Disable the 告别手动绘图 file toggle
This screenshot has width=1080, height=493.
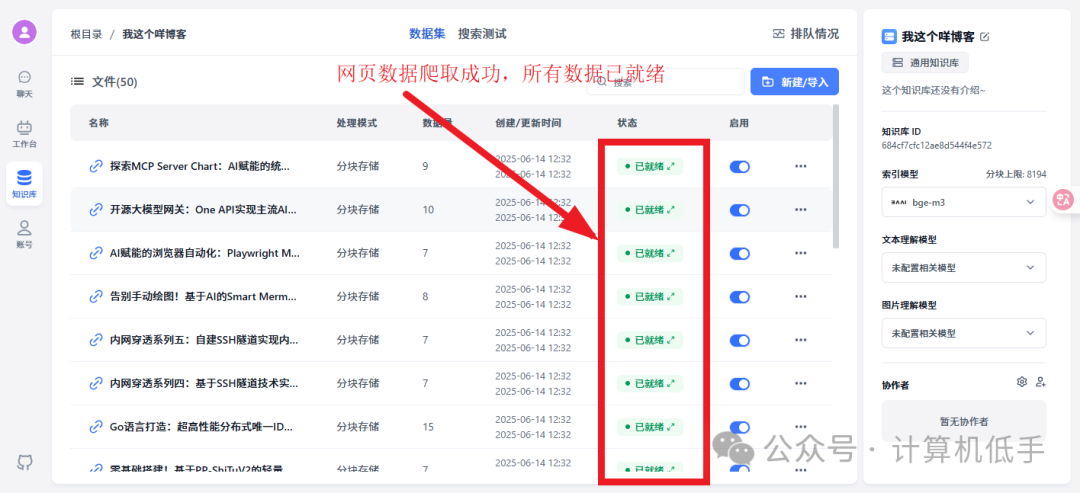click(740, 297)
